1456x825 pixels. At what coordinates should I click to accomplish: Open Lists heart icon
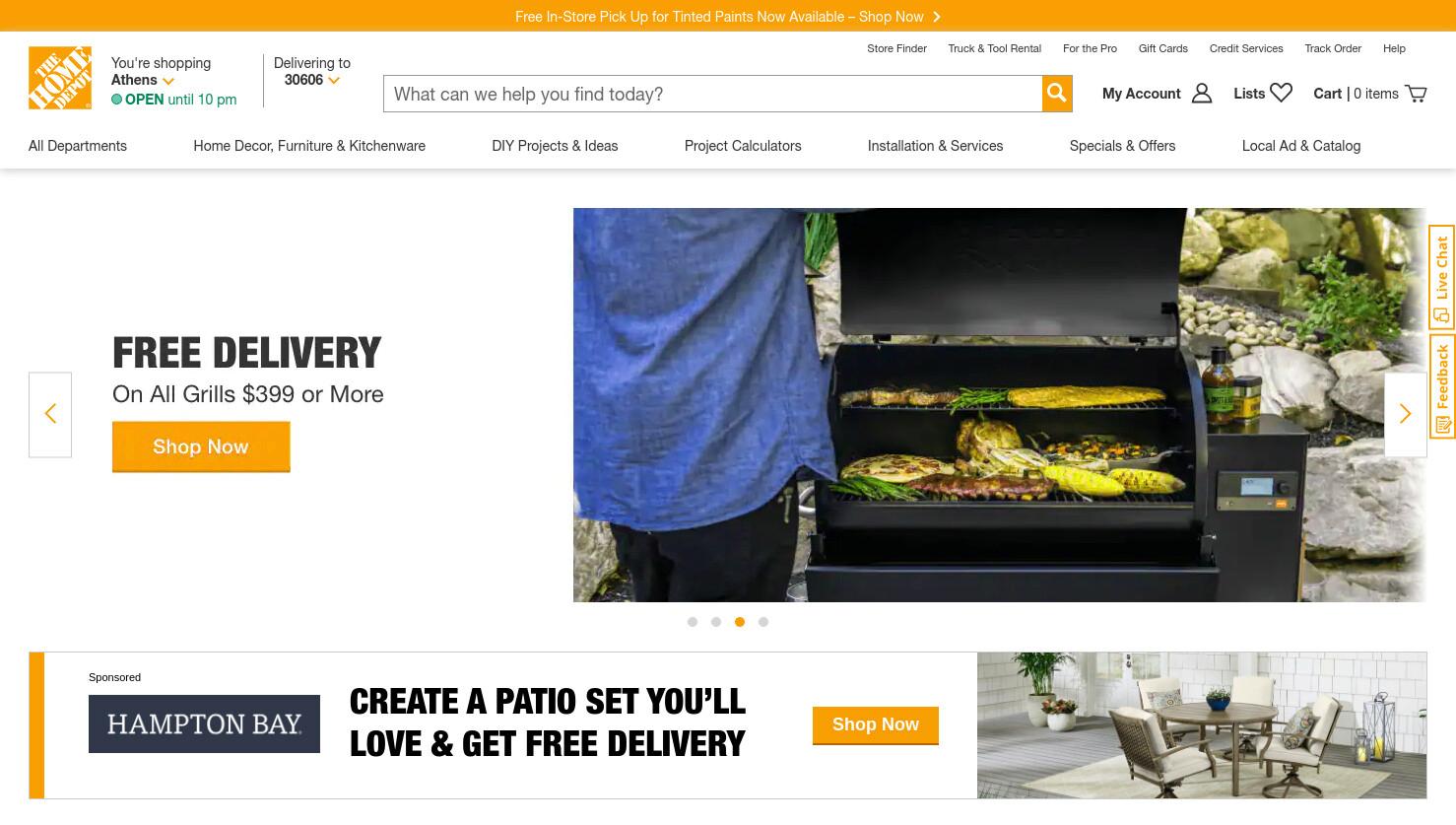click(x=1281, y=93)
